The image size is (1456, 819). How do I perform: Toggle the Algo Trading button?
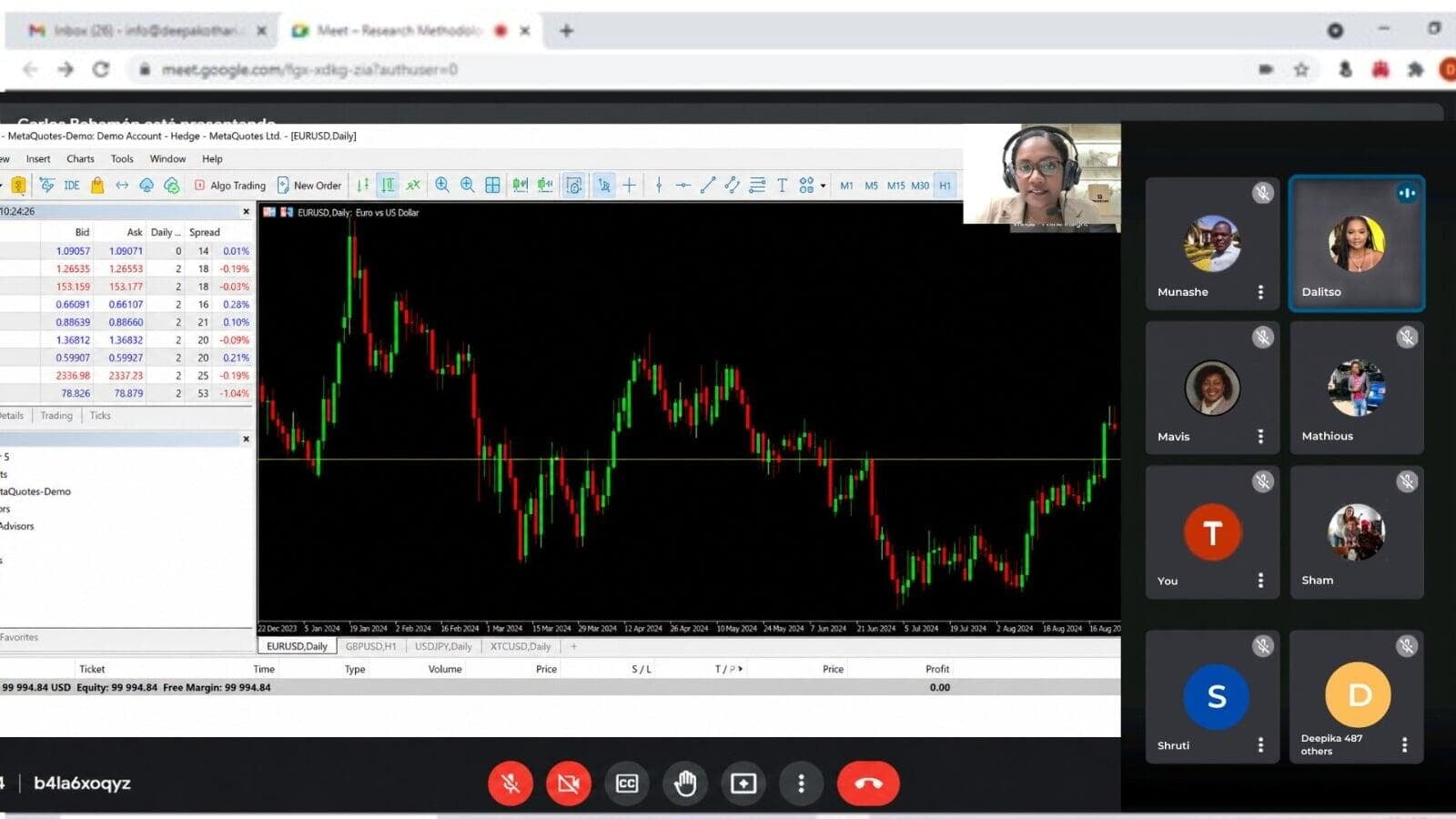pos(230,185)
